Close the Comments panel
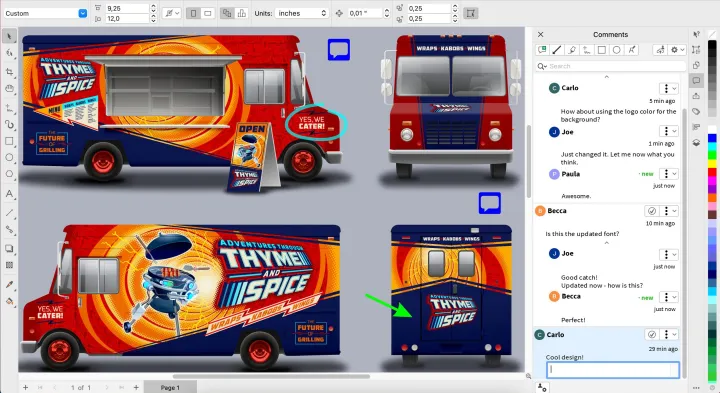 (x=540, y=34)
